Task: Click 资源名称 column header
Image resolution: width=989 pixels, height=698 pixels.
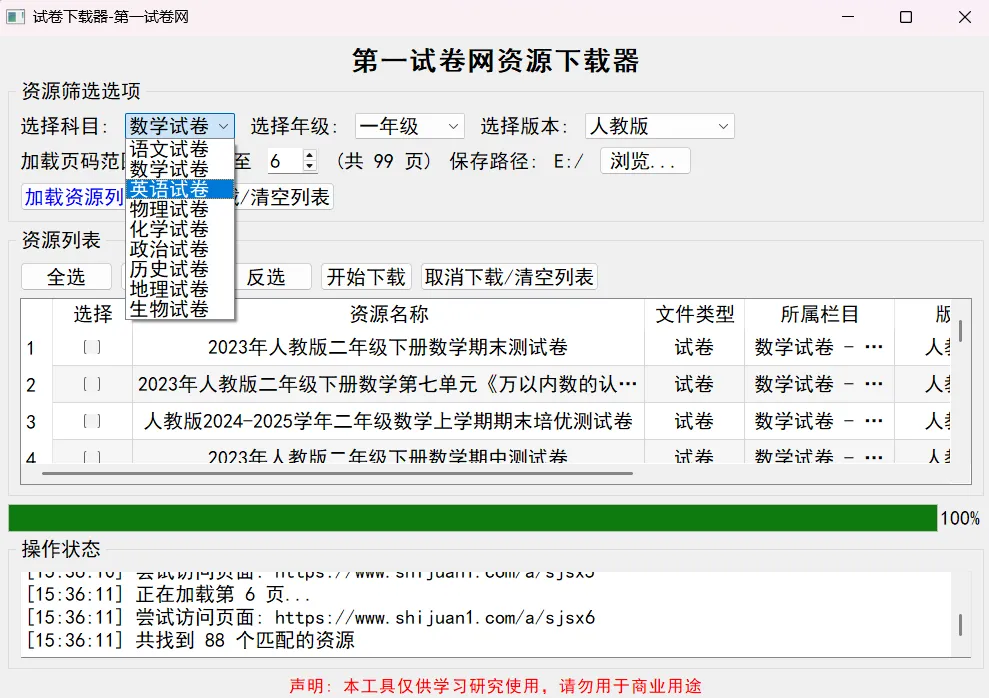Action: click(389, 314)
